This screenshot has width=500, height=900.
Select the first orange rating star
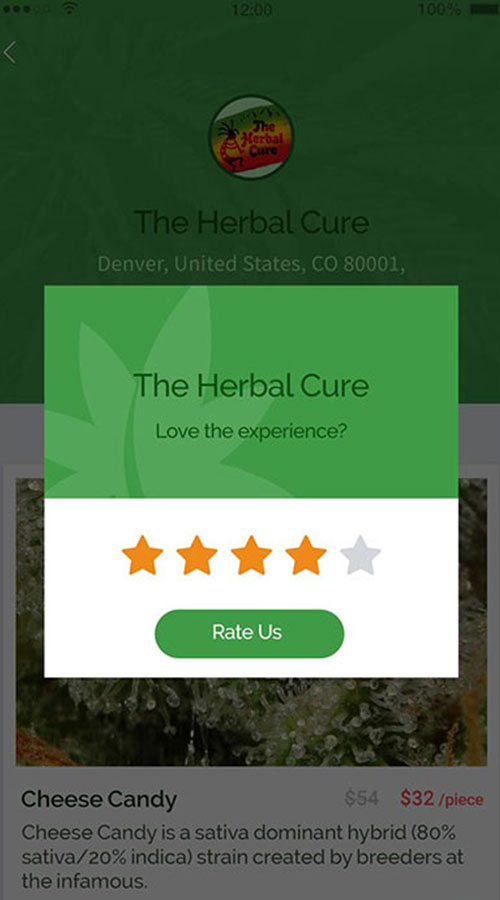tap(142, 555)
